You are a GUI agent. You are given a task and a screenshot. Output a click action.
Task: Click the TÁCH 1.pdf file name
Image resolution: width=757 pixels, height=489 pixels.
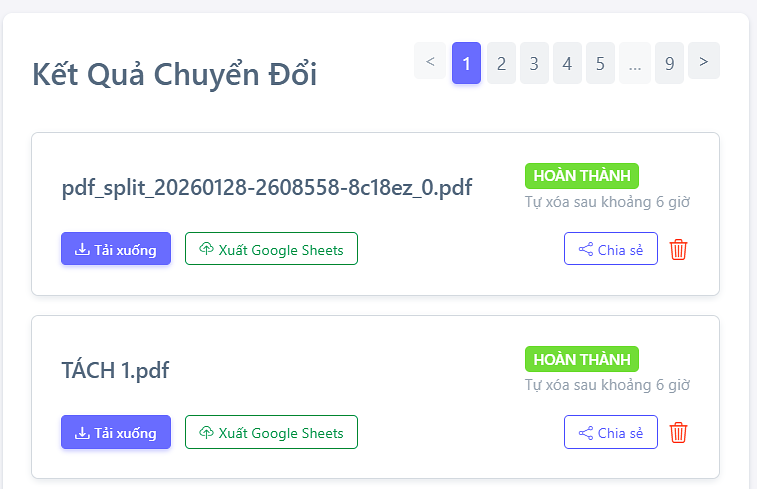[x=116, y=370]
